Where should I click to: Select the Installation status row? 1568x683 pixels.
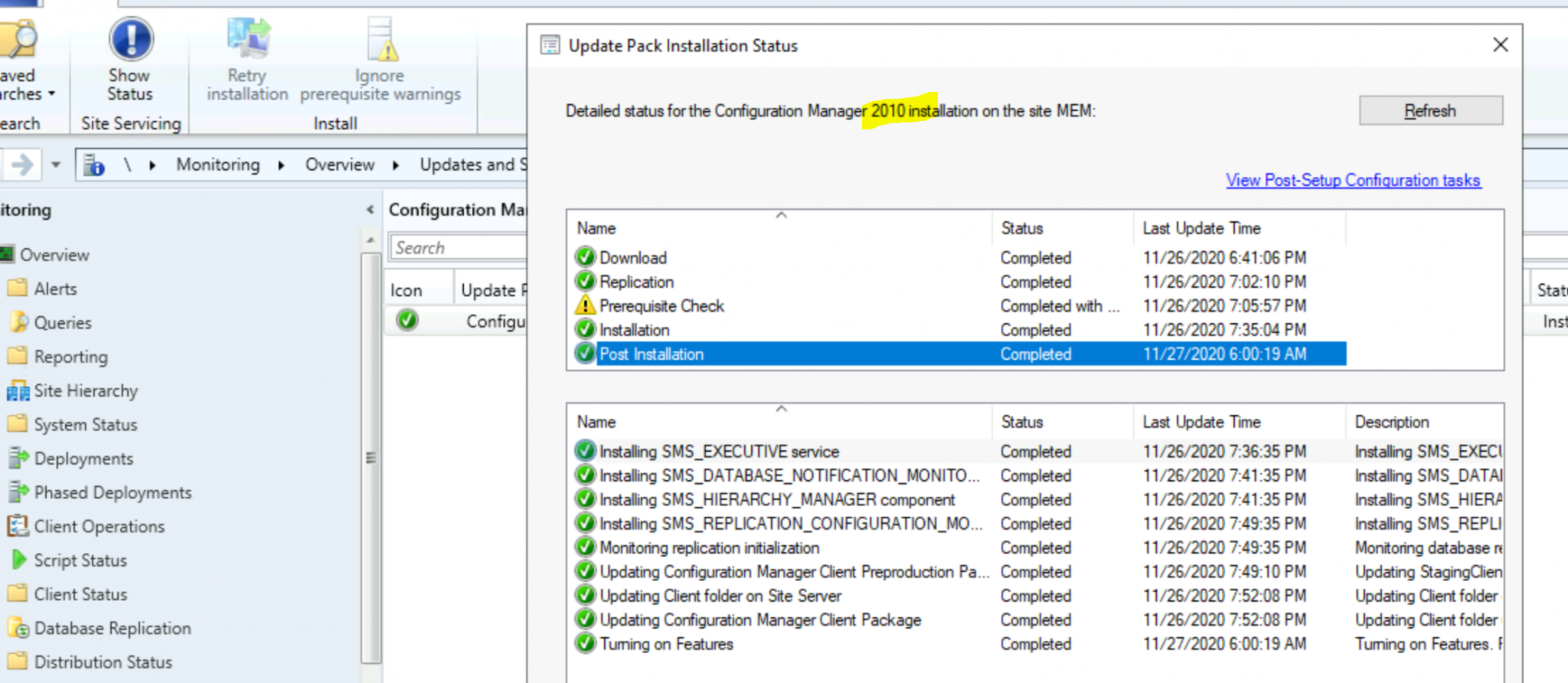click(959, 330)
